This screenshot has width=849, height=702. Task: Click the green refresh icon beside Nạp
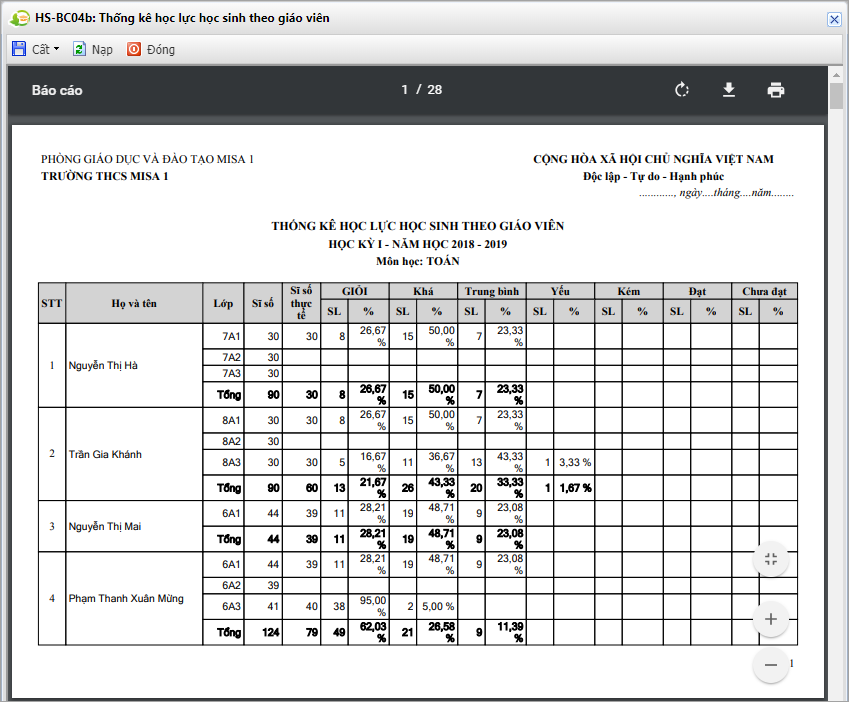pos(79,49)
